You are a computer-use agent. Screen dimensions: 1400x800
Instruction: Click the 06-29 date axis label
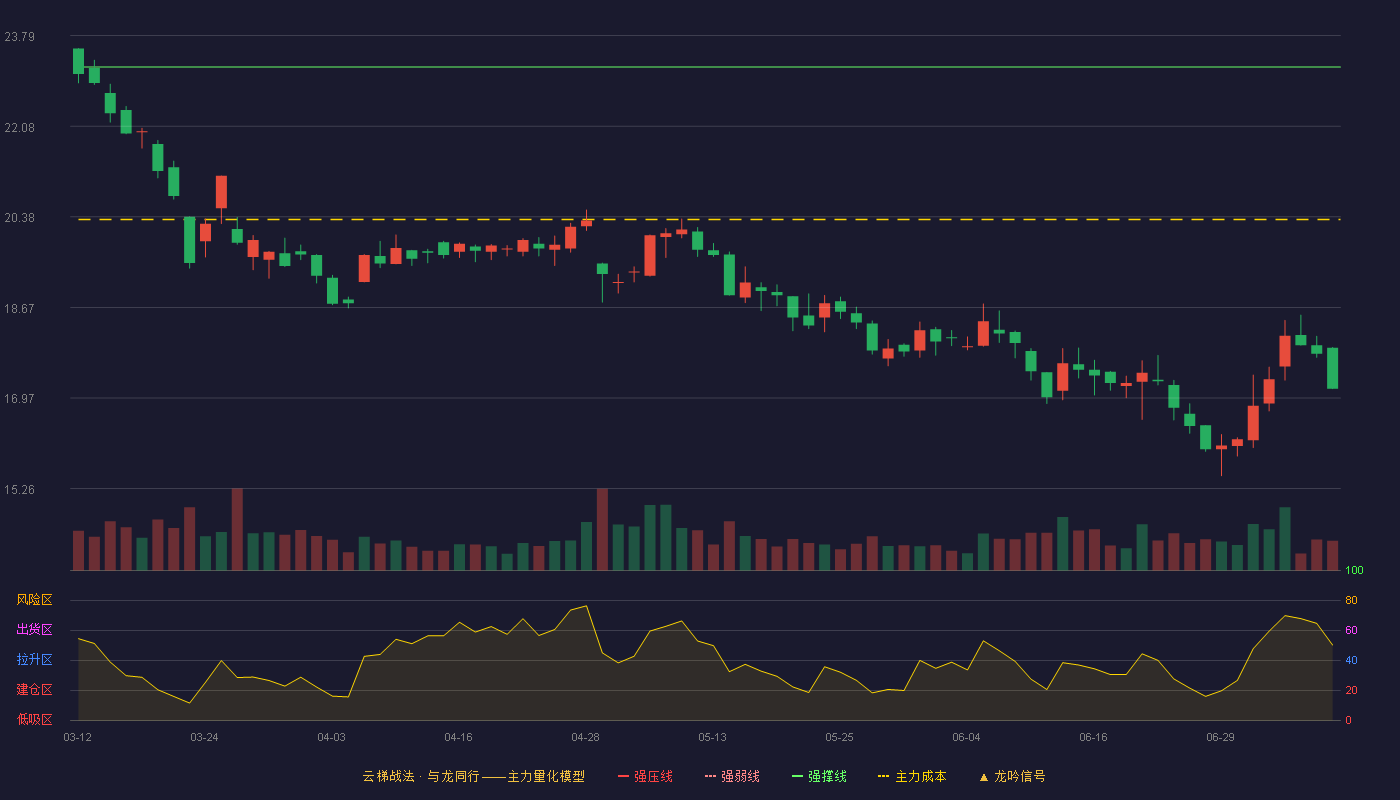click(x=1220, y=737)
